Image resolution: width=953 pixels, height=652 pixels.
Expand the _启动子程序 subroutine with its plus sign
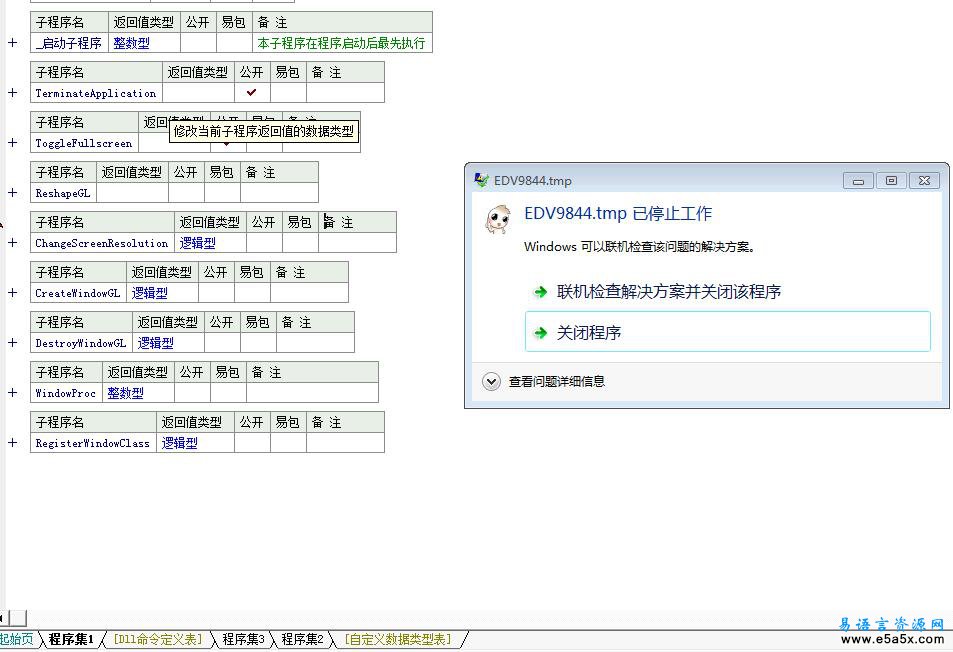tap(13, 43)
